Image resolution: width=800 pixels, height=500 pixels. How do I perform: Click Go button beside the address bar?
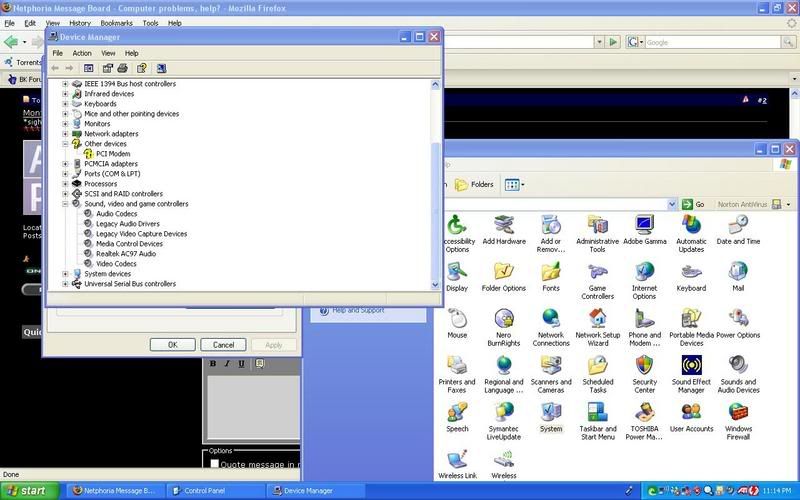point(694,204)
